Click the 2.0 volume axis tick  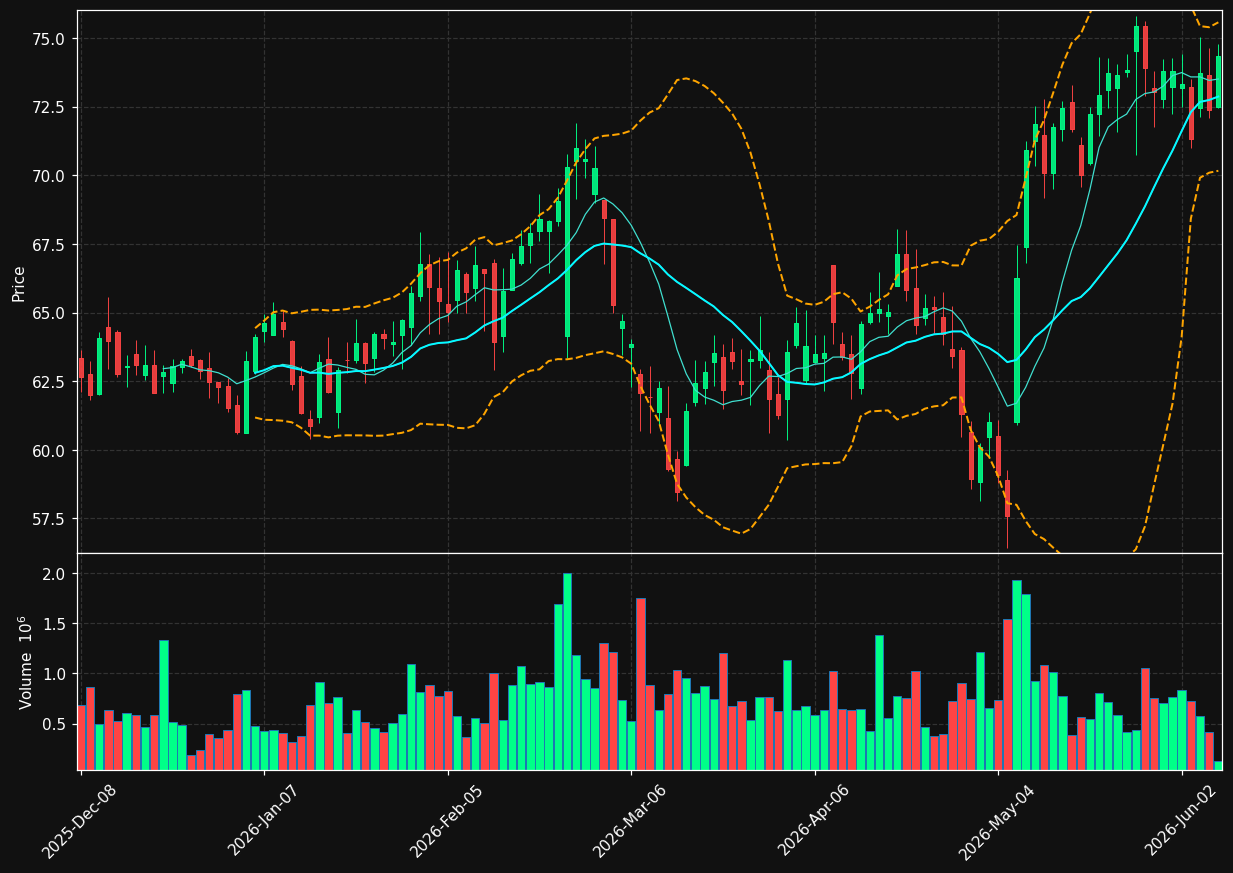[56, 574]
